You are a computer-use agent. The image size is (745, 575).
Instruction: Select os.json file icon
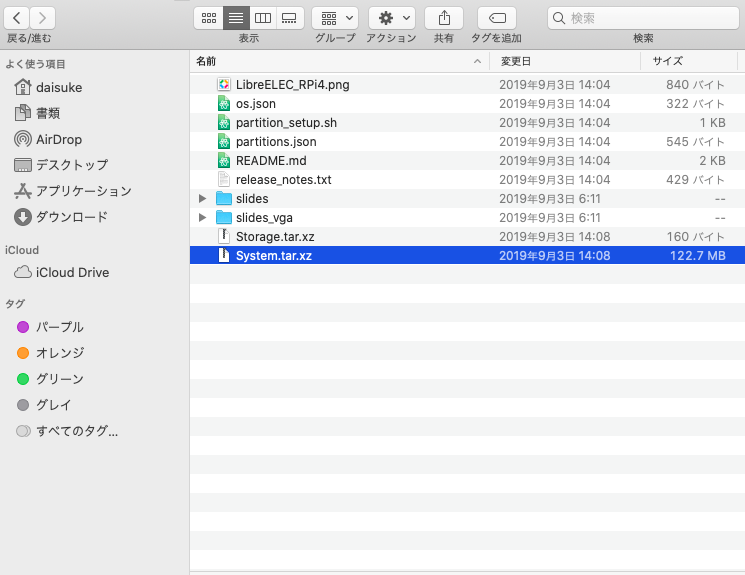224,104
